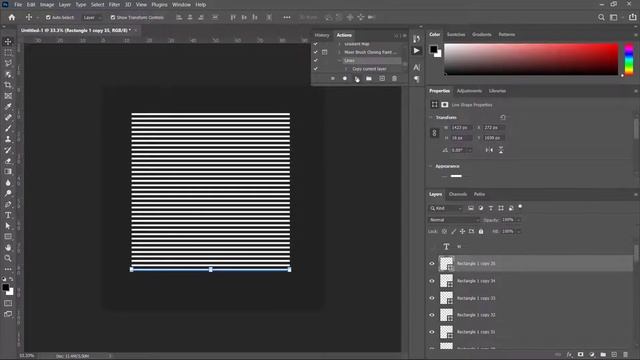This screenshot has height=360, width=640.
Task: Select the Clone Stamp tool
Action: pyautogui.click(x=8, y=139)
